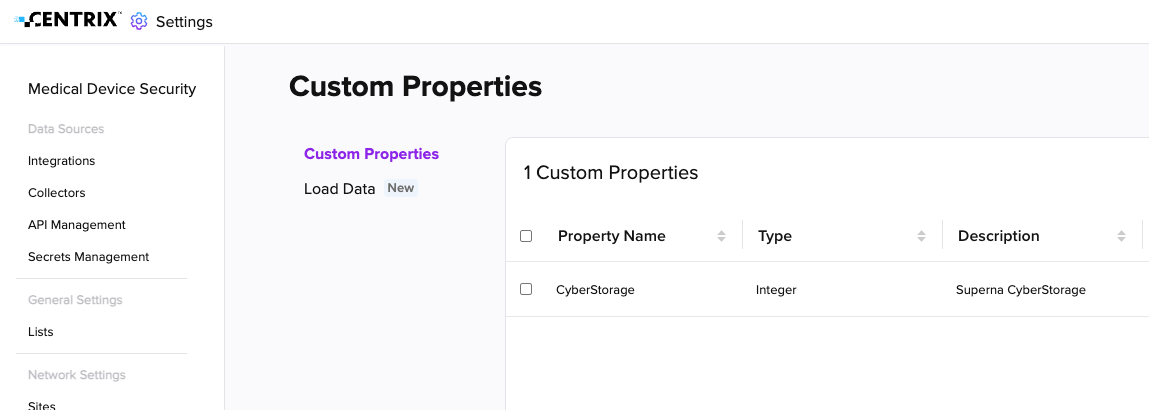Go to API Management
The width and height of the screenshot is (1149, 410).
point(77,226)
